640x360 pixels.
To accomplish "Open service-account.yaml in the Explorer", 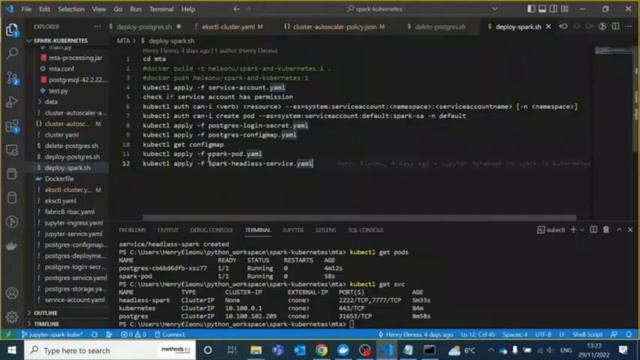I will point(75,300).
